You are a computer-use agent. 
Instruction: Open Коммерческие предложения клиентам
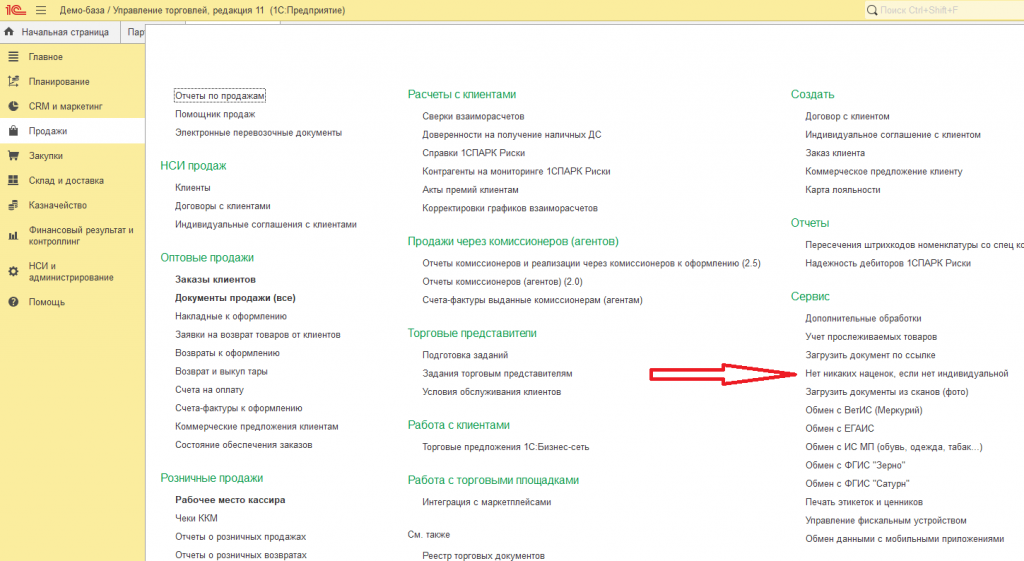pyautogui.click(x=257, y=426)
